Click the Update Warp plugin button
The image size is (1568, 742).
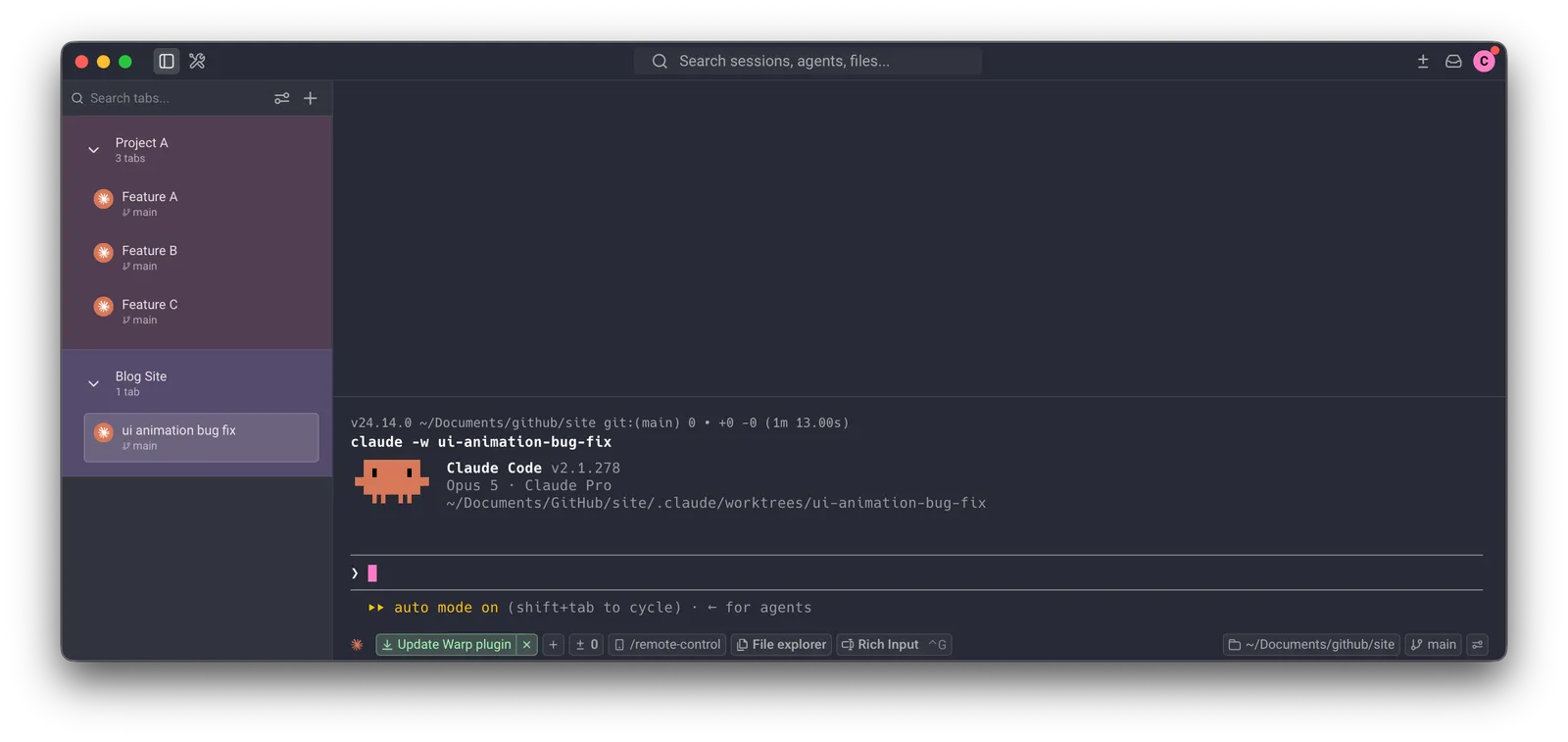pyautogui.click(x=447, y=644)
